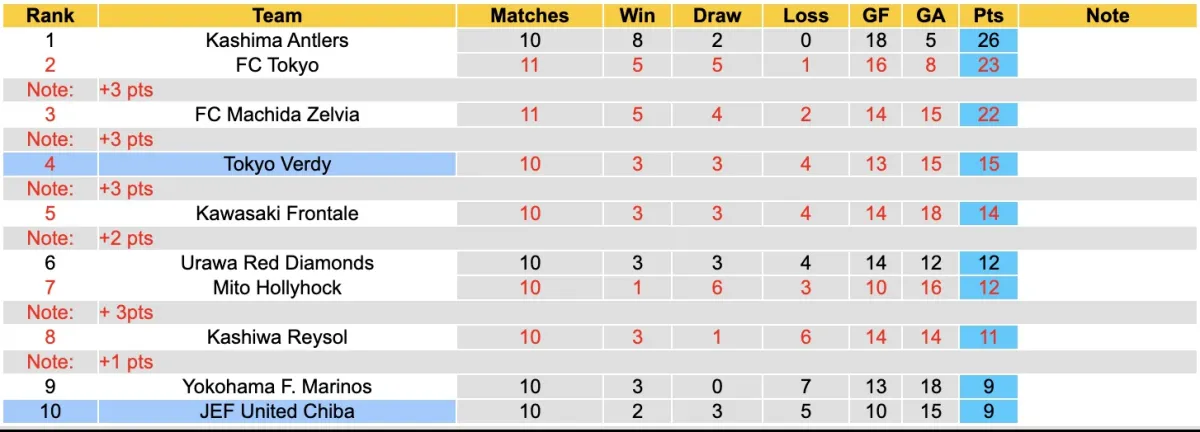Viewport: 1200px width, 432px height.
Task: Select the Loss column header
Action: tap(806, 16)
